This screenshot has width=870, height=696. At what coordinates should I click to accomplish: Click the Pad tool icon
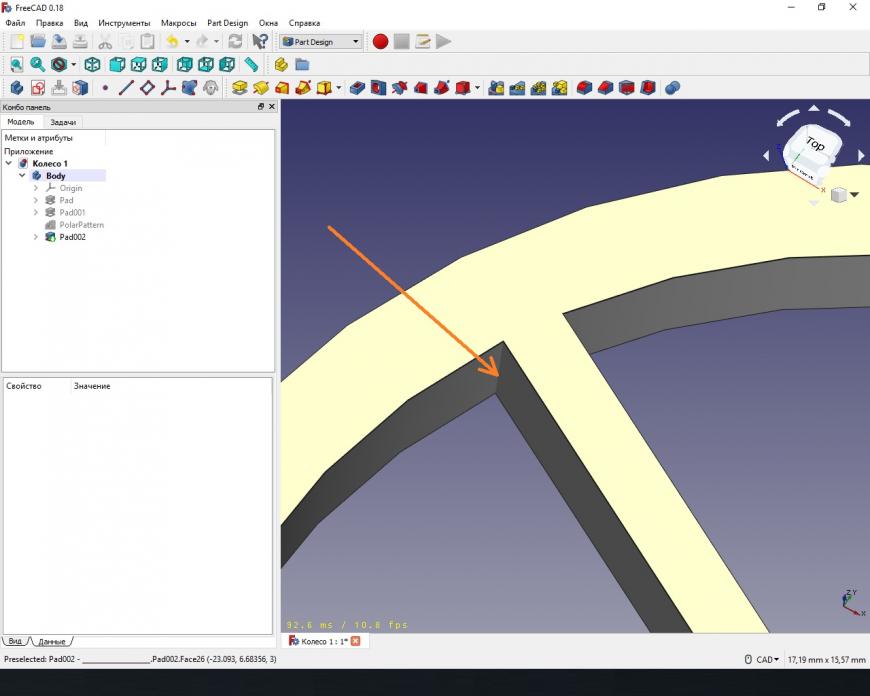click(x=239, y=88)
